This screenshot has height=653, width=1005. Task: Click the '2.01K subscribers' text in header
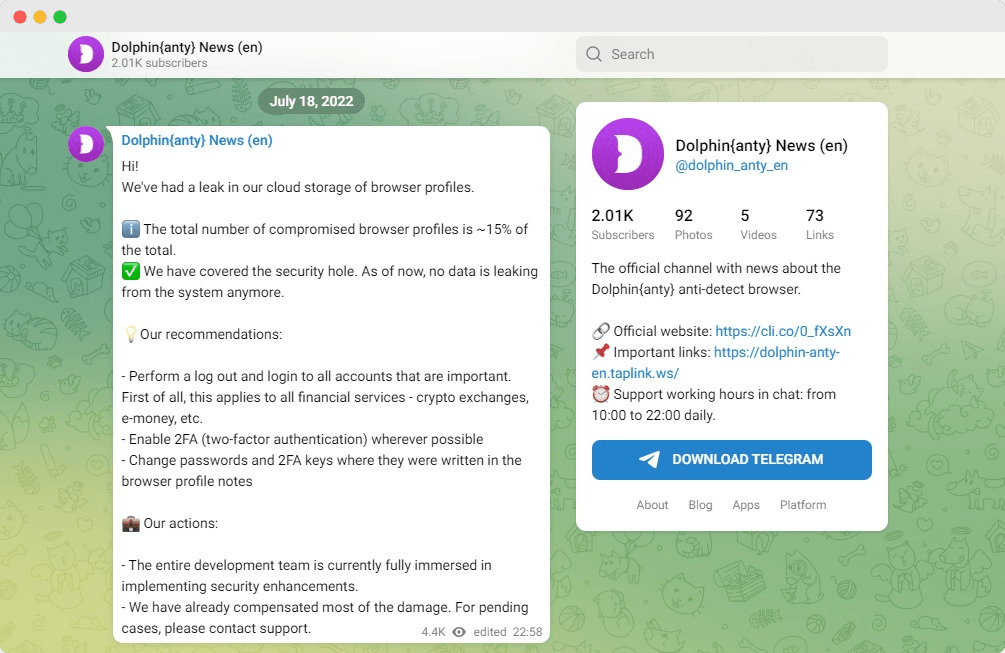160,63
